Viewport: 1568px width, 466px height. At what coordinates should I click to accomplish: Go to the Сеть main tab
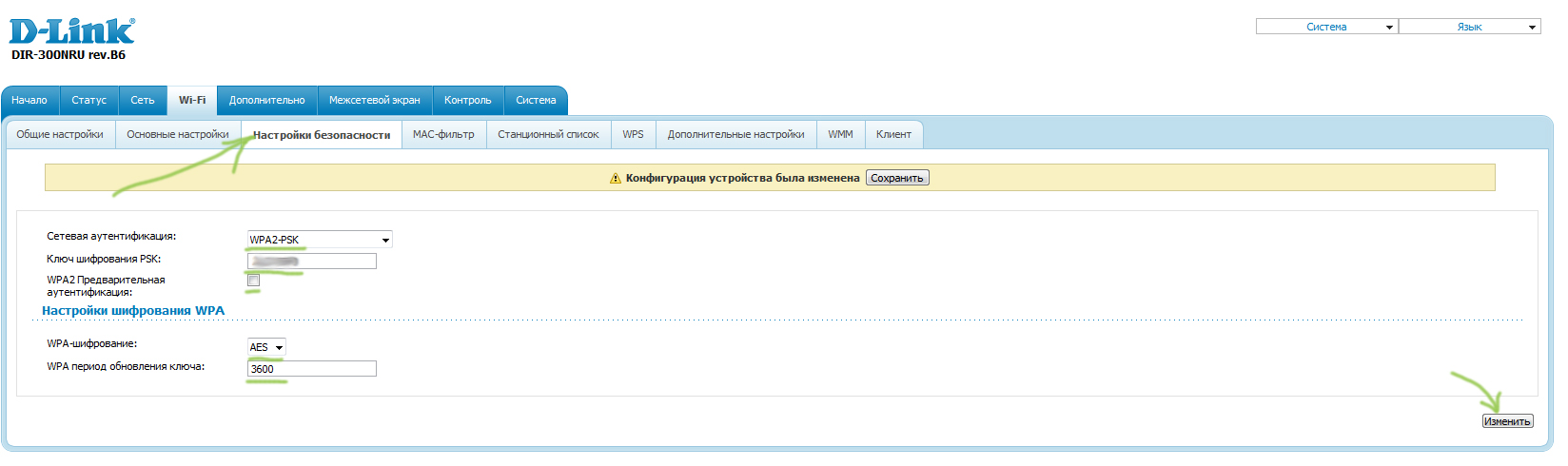(x=143, y=100)
